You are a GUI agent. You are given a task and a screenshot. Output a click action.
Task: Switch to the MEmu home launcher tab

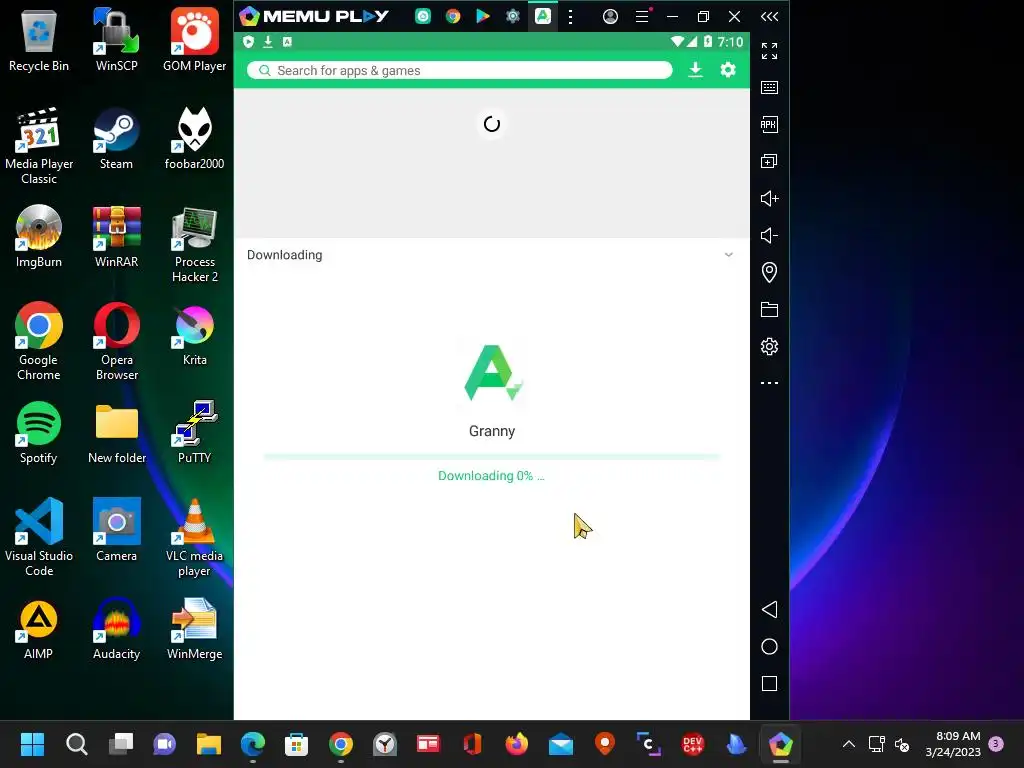click(423, 16)
